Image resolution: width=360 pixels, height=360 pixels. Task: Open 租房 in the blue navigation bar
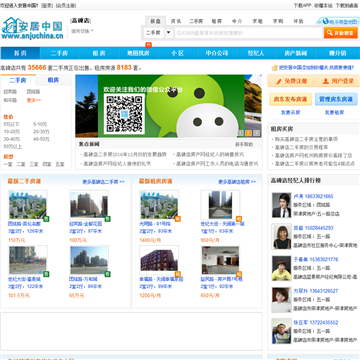click(99, 53)
